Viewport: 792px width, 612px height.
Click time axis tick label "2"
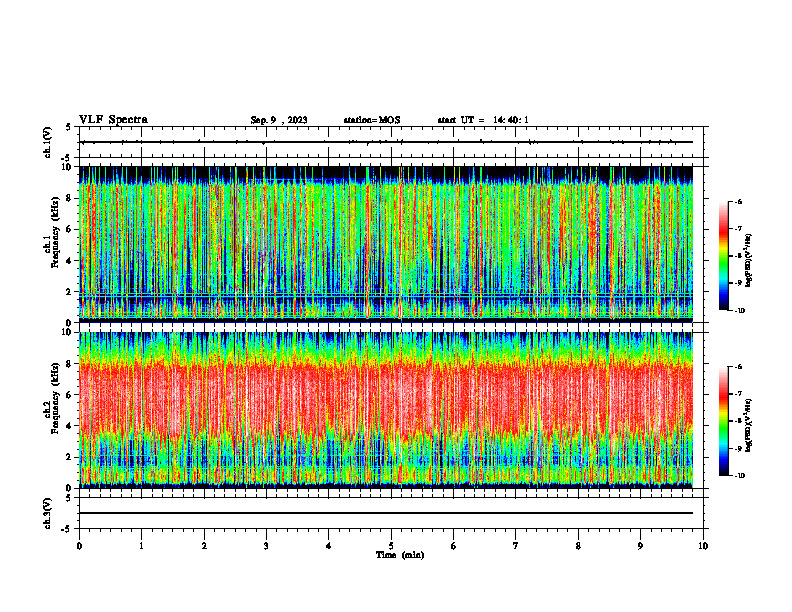tap(204, 546)
